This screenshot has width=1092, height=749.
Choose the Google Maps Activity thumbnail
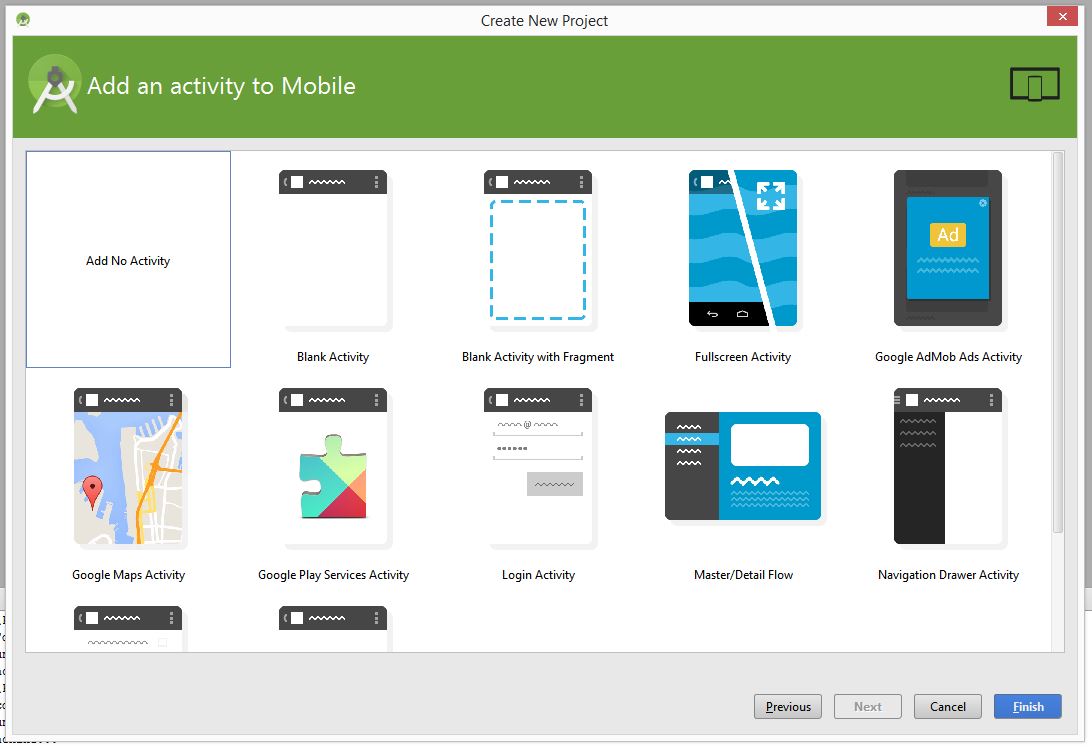point(128,467)
